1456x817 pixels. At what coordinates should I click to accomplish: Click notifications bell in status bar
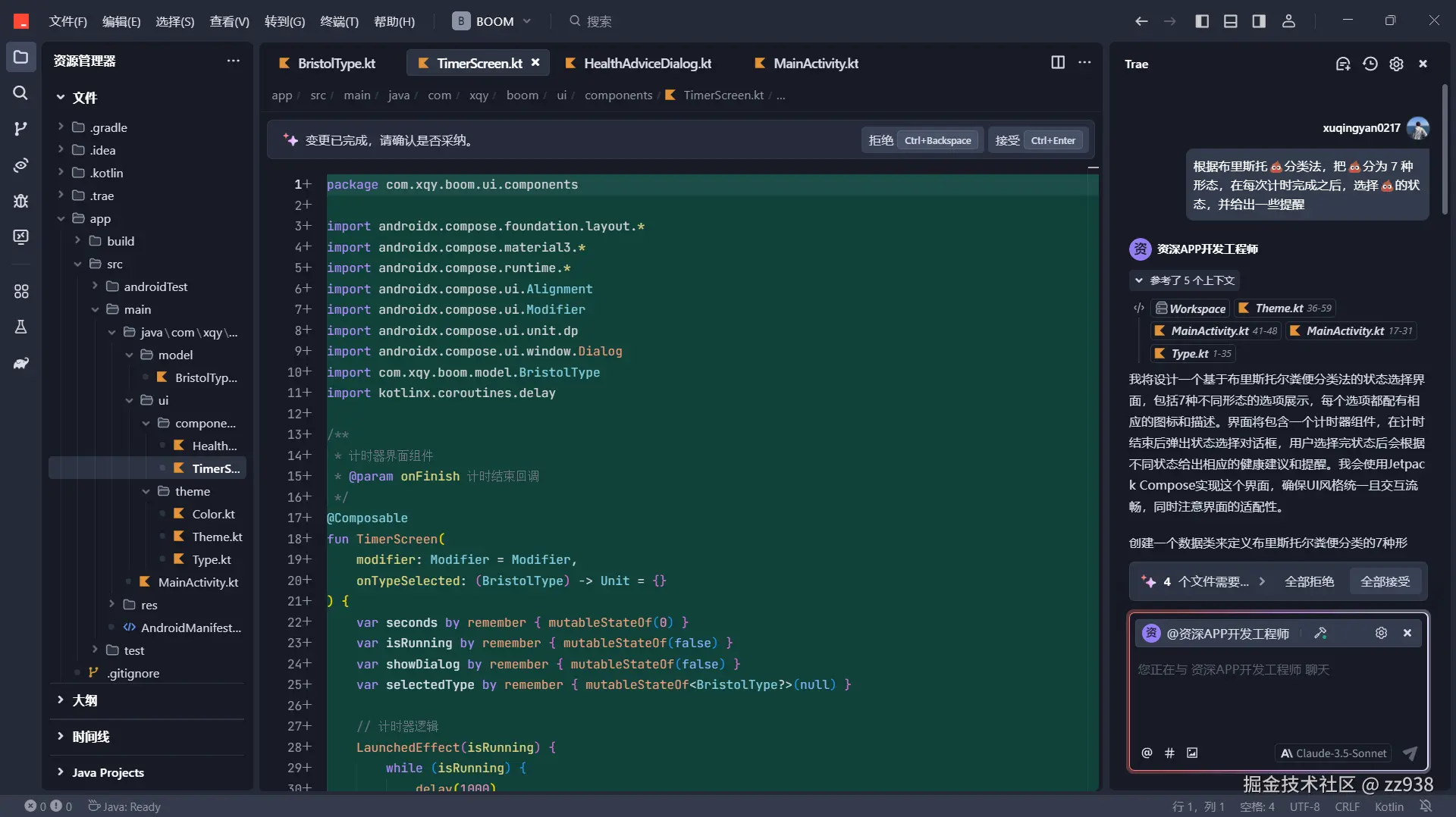(x=1426, y=806)
